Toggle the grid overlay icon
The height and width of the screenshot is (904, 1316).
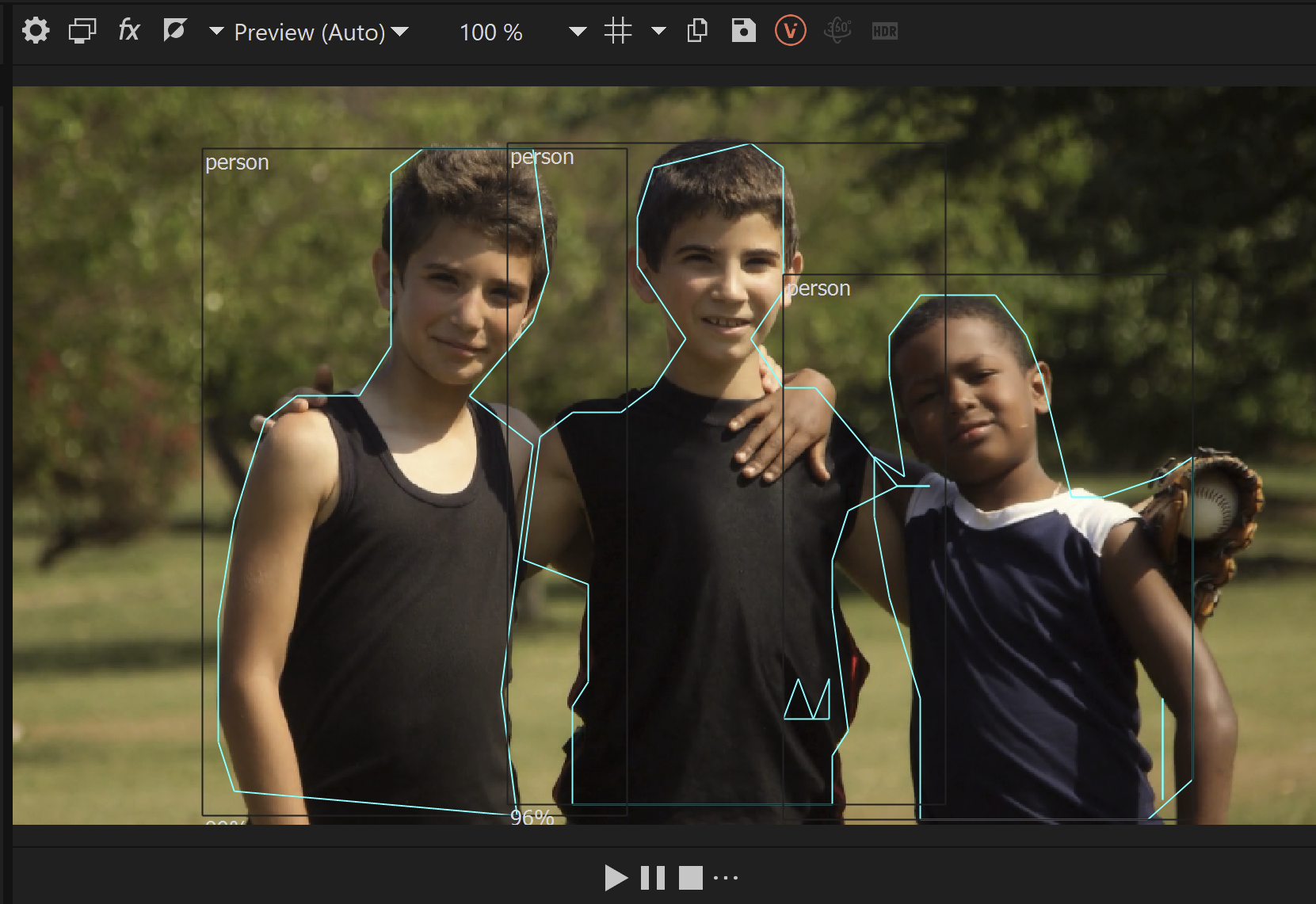point(617,31)
